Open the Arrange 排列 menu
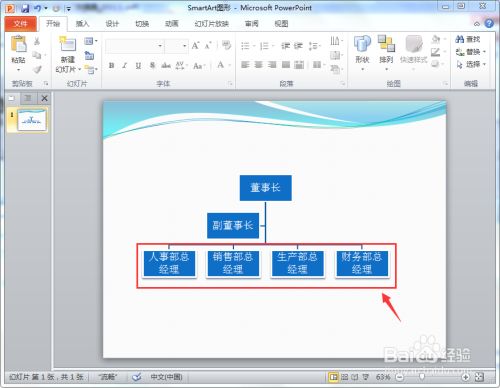This screenshot has height=388, width=500. 386,53
